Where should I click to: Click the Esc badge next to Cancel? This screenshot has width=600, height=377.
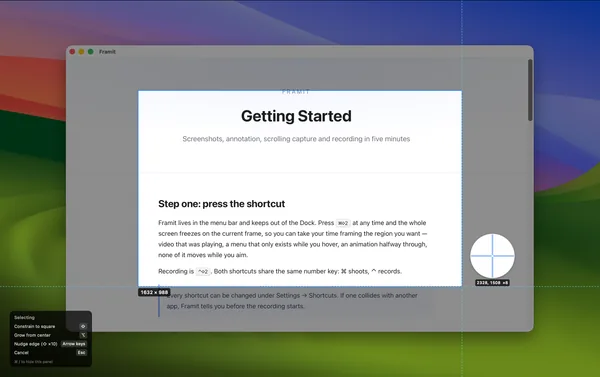coord(81,353)
